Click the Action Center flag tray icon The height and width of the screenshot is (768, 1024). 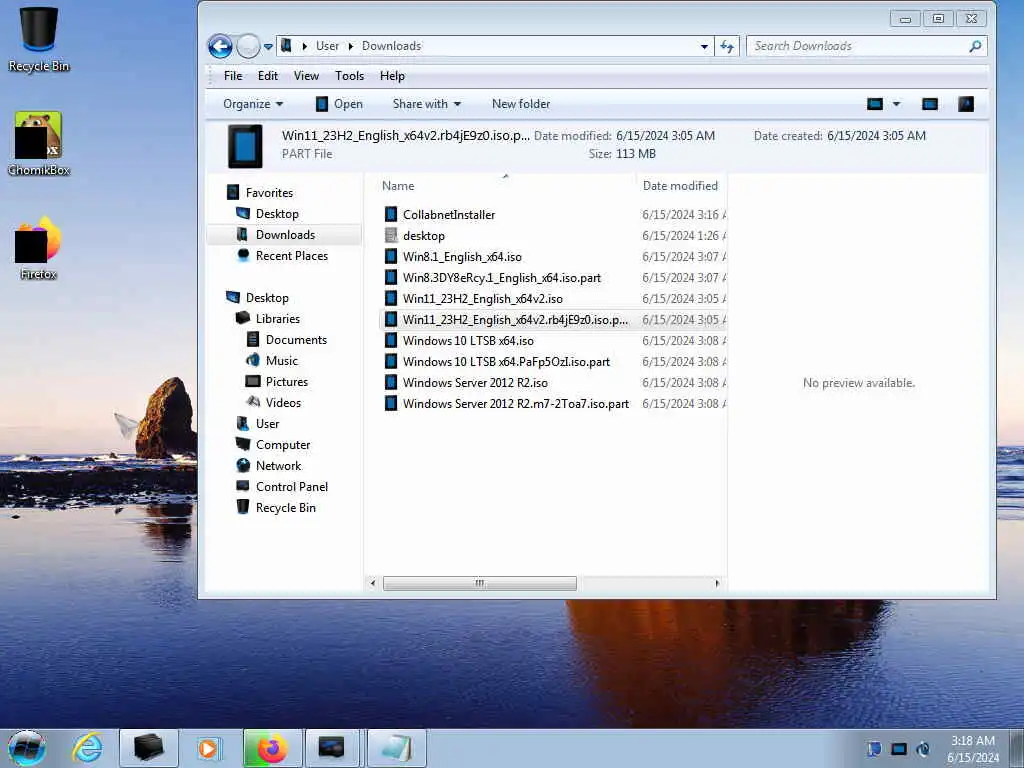pos(874,749)
